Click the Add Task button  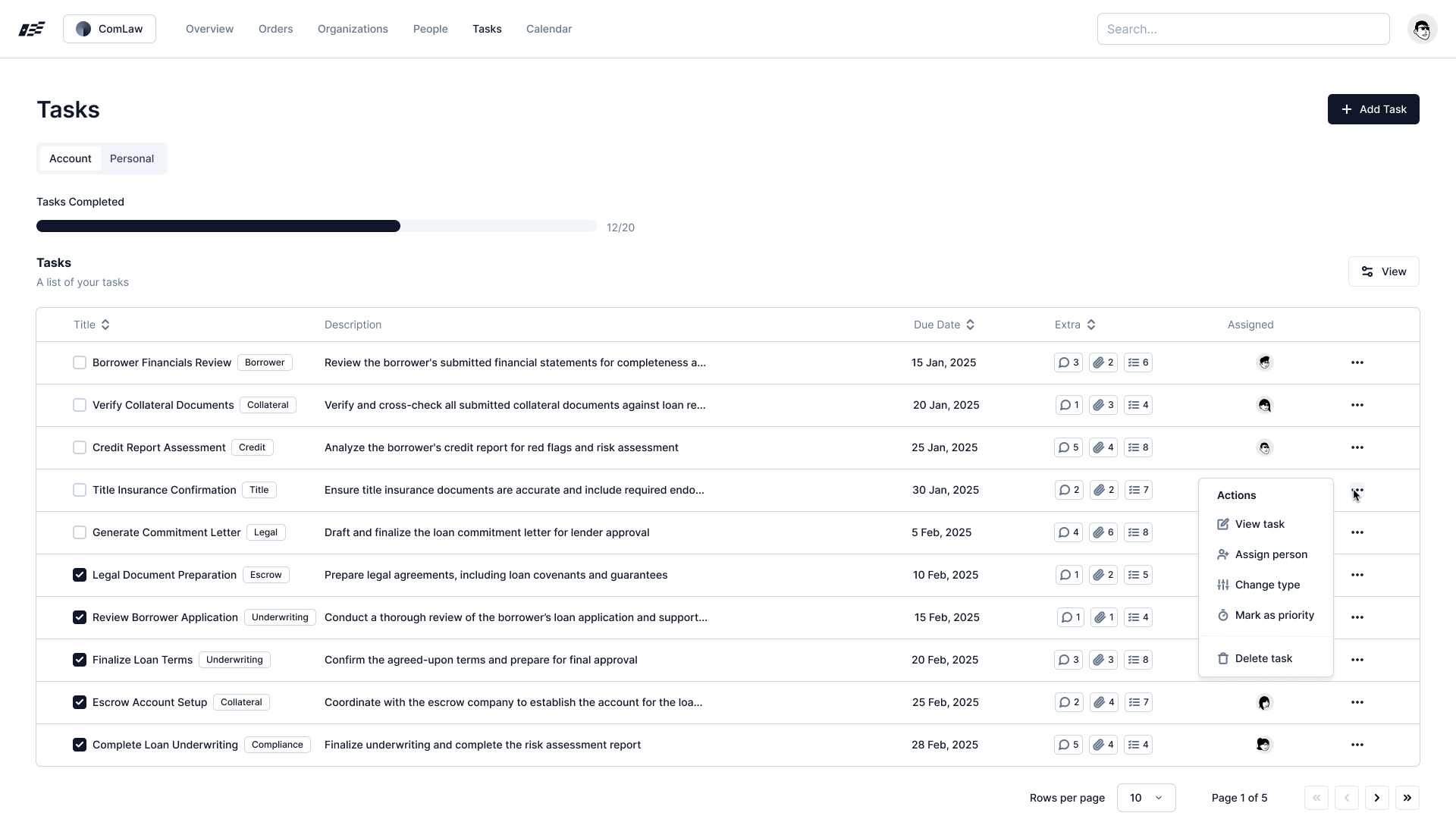click(1373, 109)
